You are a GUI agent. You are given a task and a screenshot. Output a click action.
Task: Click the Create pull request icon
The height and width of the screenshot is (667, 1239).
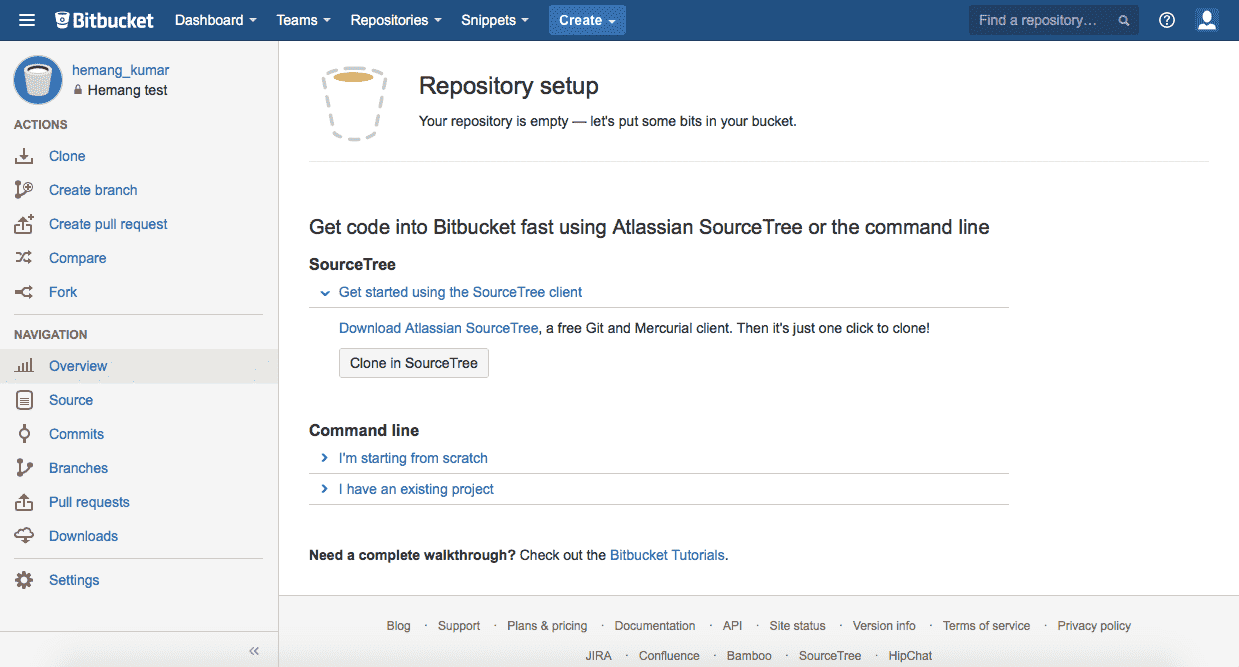(x=25, y=224)
